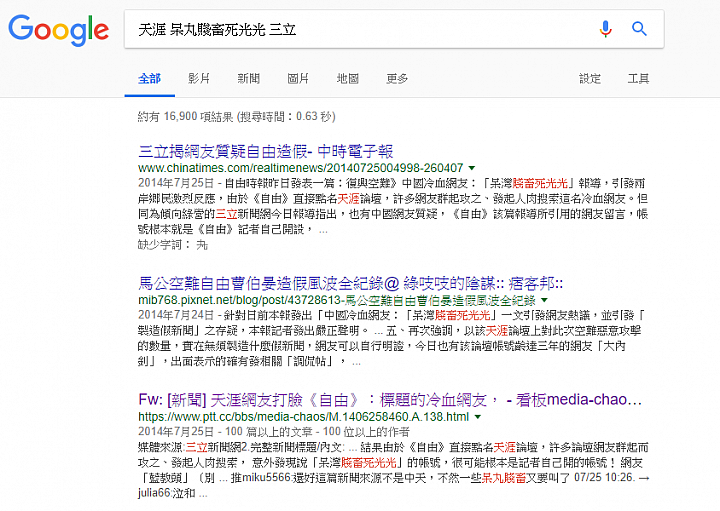
Task: Open result 三立揭網友質疑自由造假 - 中時電子報
Action: coord(265,151)
